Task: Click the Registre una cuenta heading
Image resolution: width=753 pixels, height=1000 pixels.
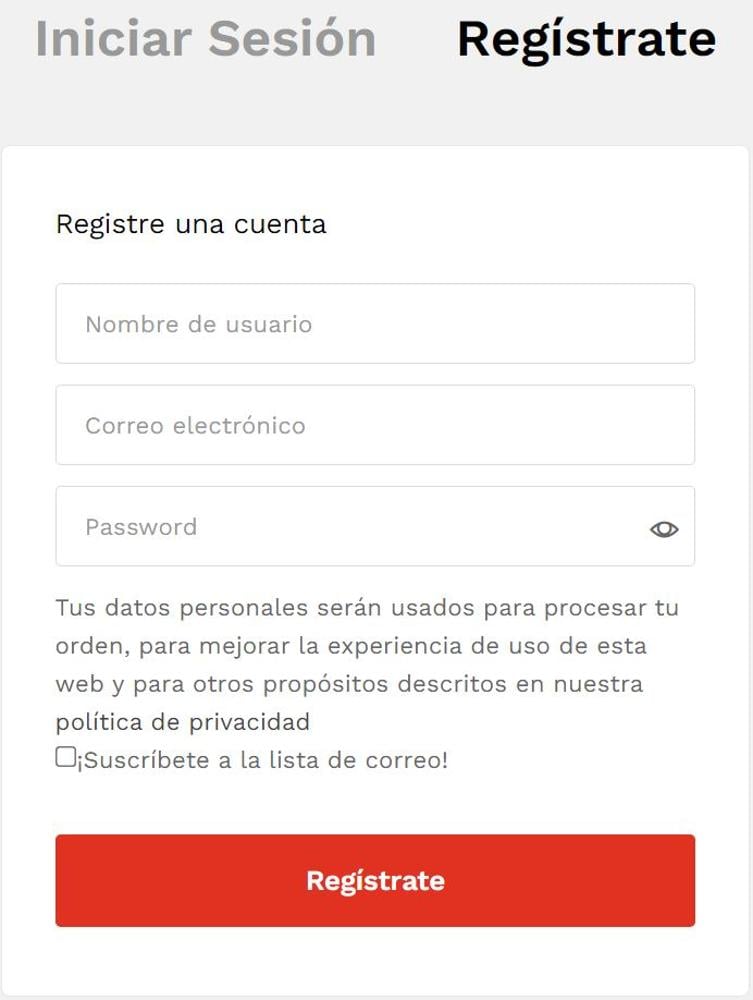Action: [191, 224]
